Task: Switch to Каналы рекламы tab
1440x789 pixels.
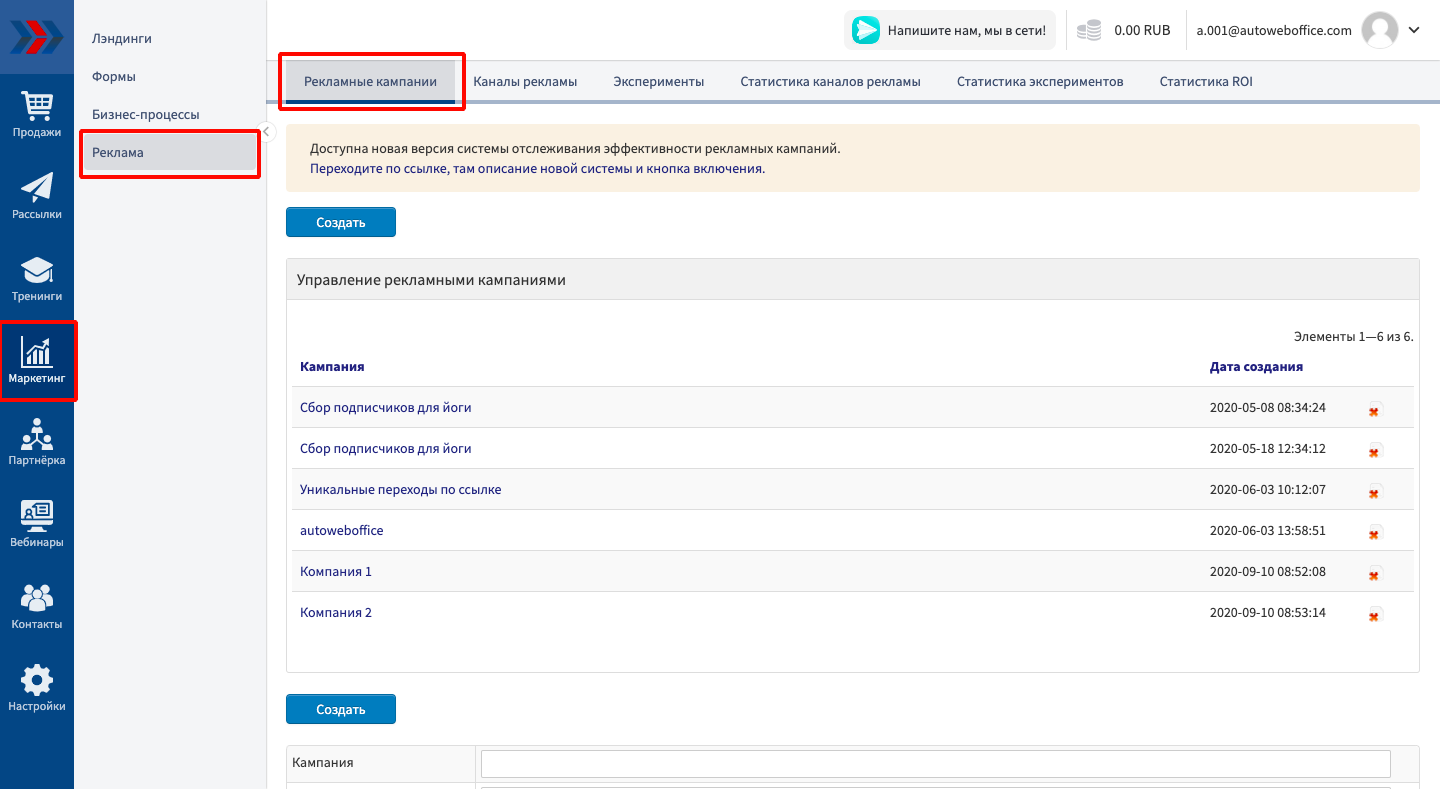Action: click(x=525, y=82)
